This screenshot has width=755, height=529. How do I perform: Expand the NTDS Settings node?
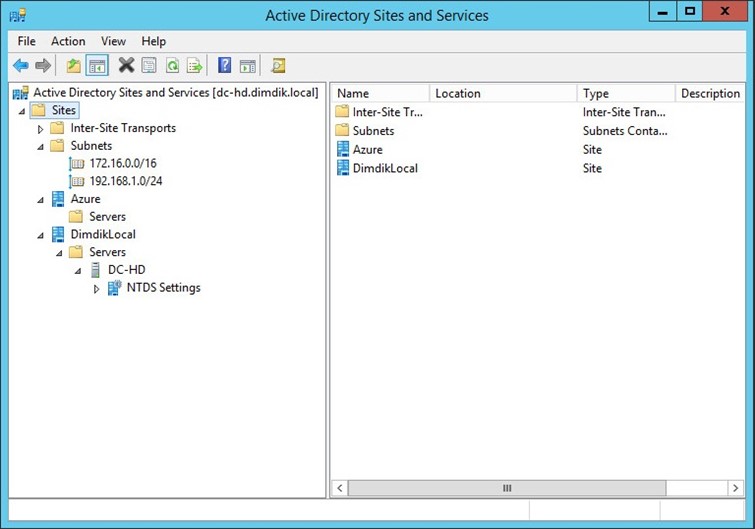[96, 289]
